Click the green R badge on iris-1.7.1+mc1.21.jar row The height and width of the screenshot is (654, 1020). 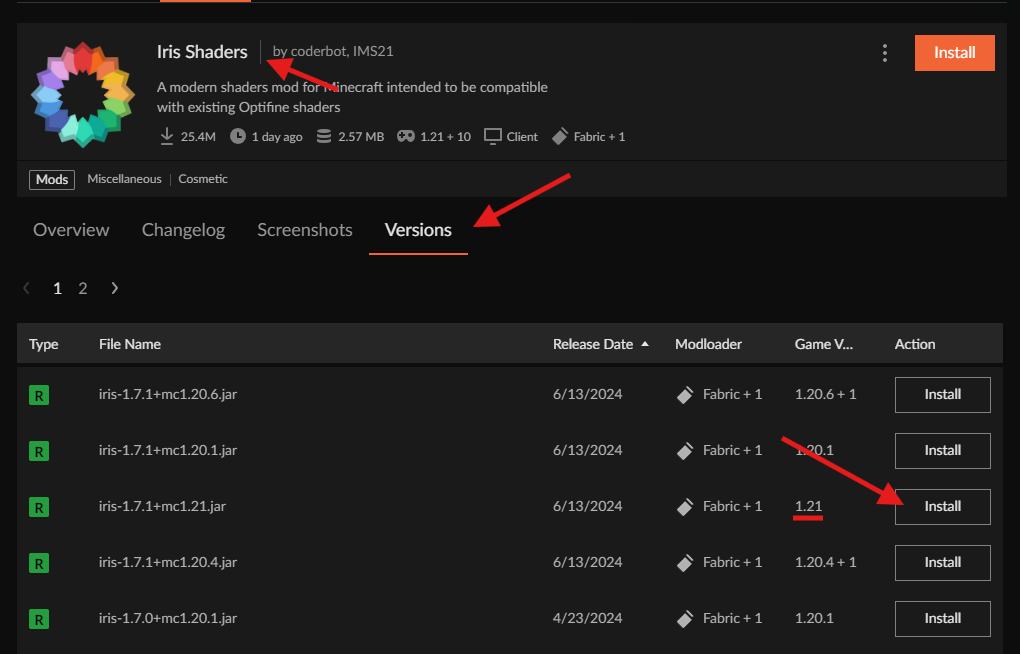coord(38,507)
